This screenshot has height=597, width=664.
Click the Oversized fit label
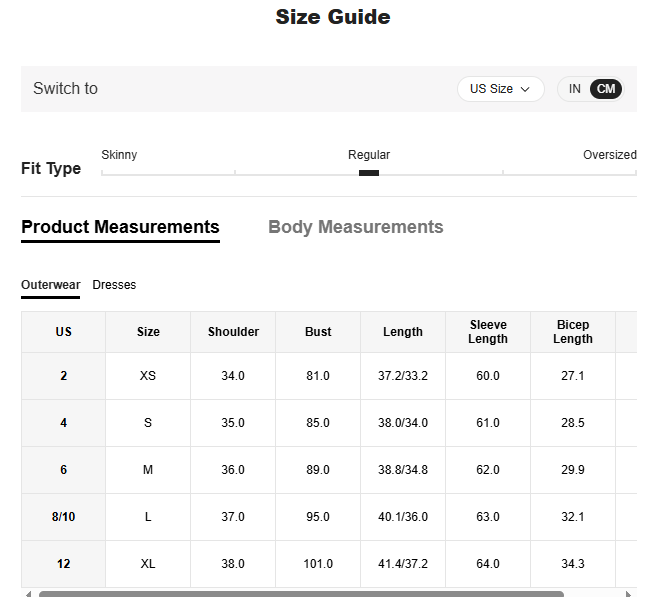pos(609,155)
